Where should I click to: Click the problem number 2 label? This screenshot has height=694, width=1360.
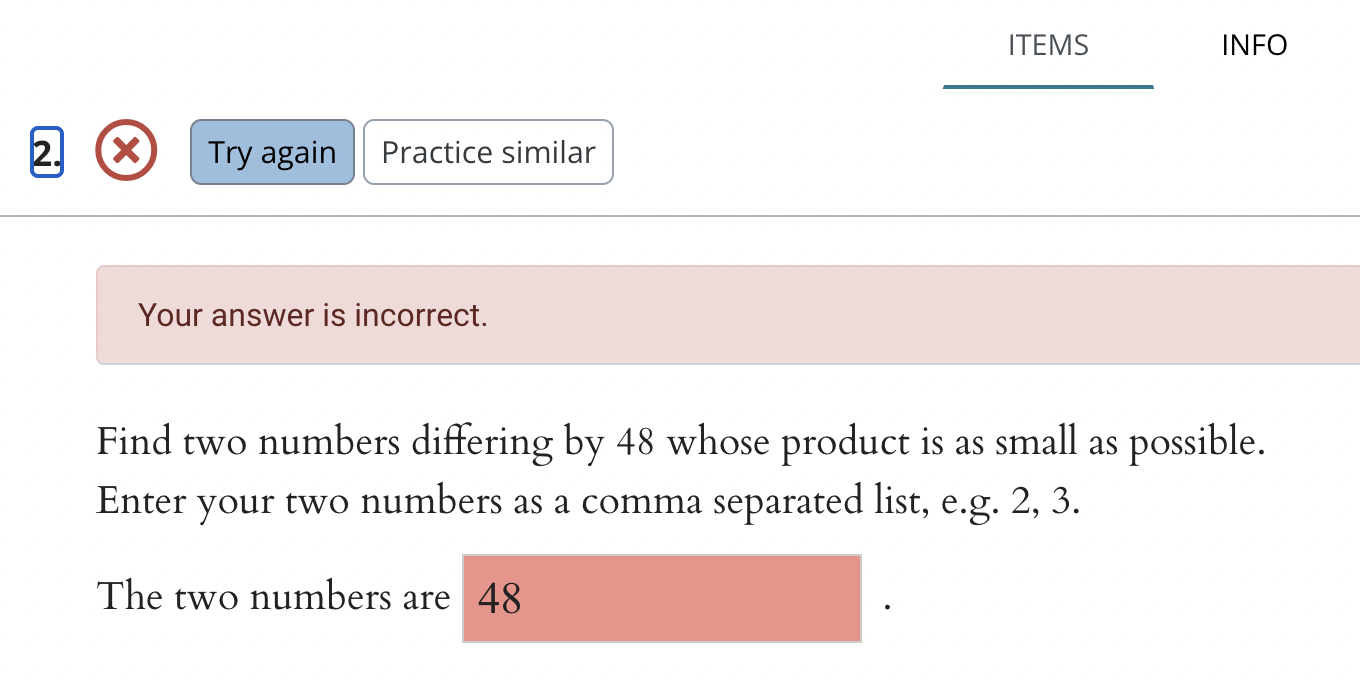tap(46, 150)
